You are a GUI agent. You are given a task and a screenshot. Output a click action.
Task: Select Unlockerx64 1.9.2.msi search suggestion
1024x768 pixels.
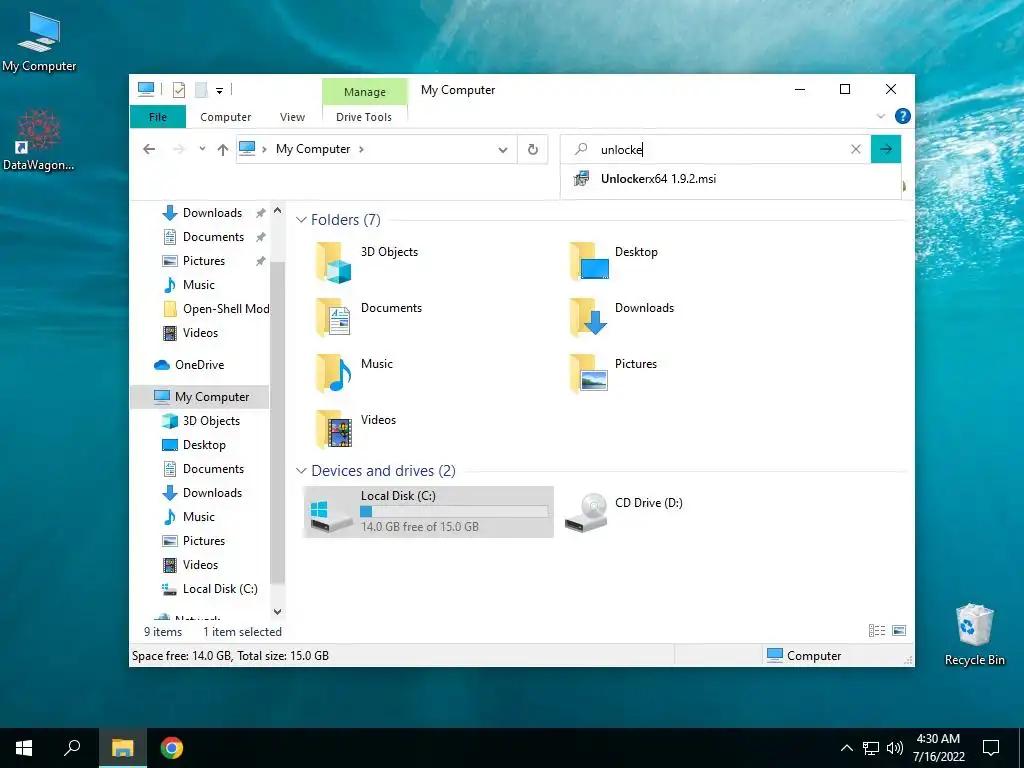click(x=730, y=179)
